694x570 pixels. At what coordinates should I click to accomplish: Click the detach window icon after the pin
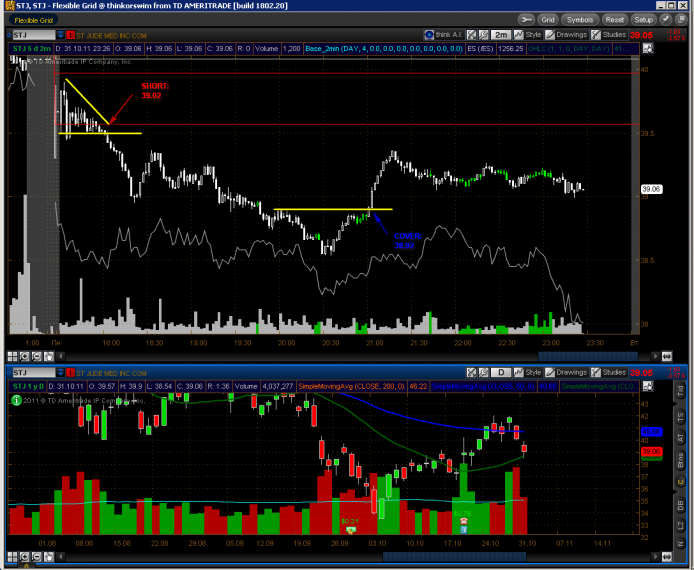[x=679, y=20]
